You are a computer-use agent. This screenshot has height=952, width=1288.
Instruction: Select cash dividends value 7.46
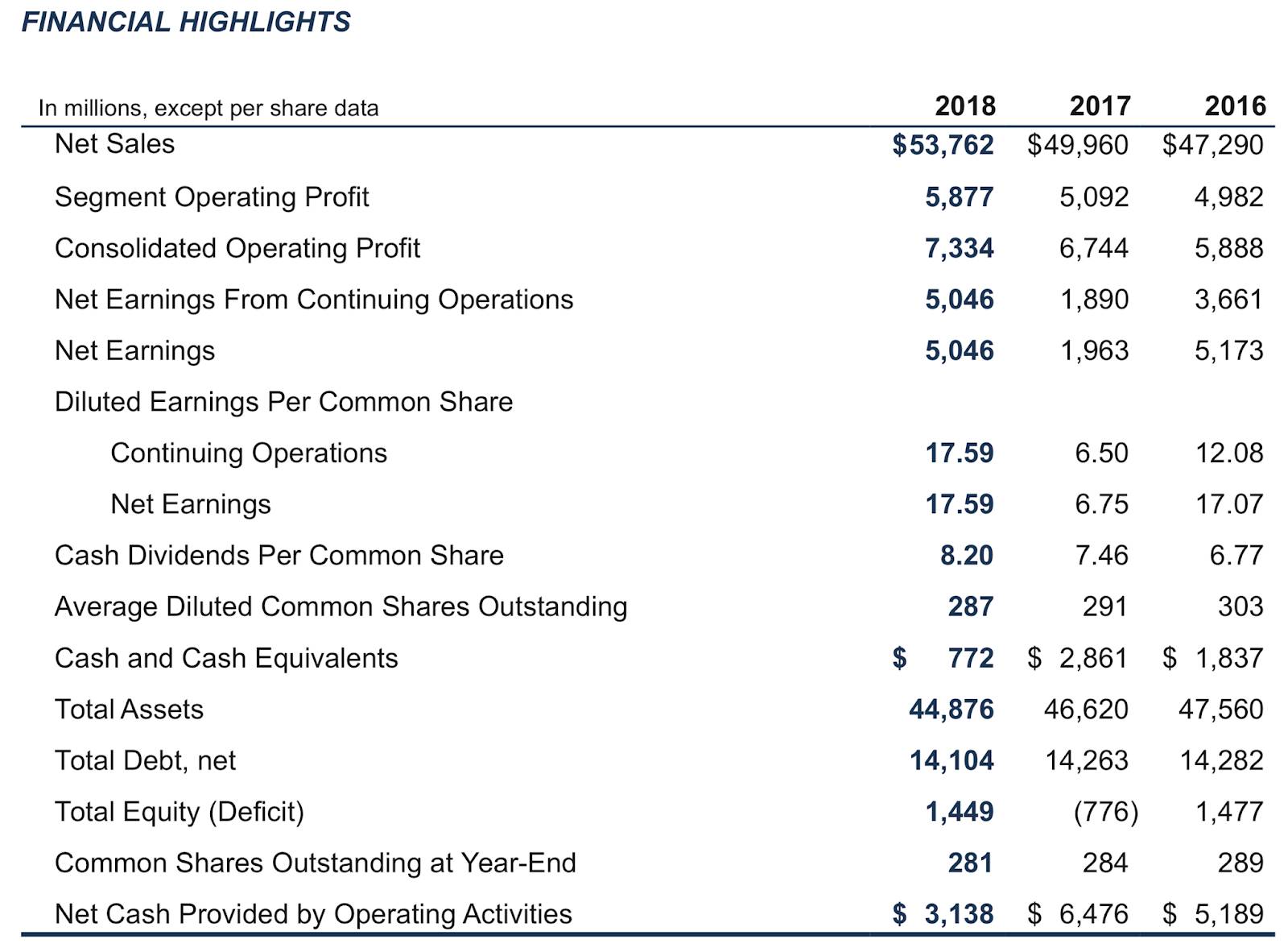tap(1101, 556)
